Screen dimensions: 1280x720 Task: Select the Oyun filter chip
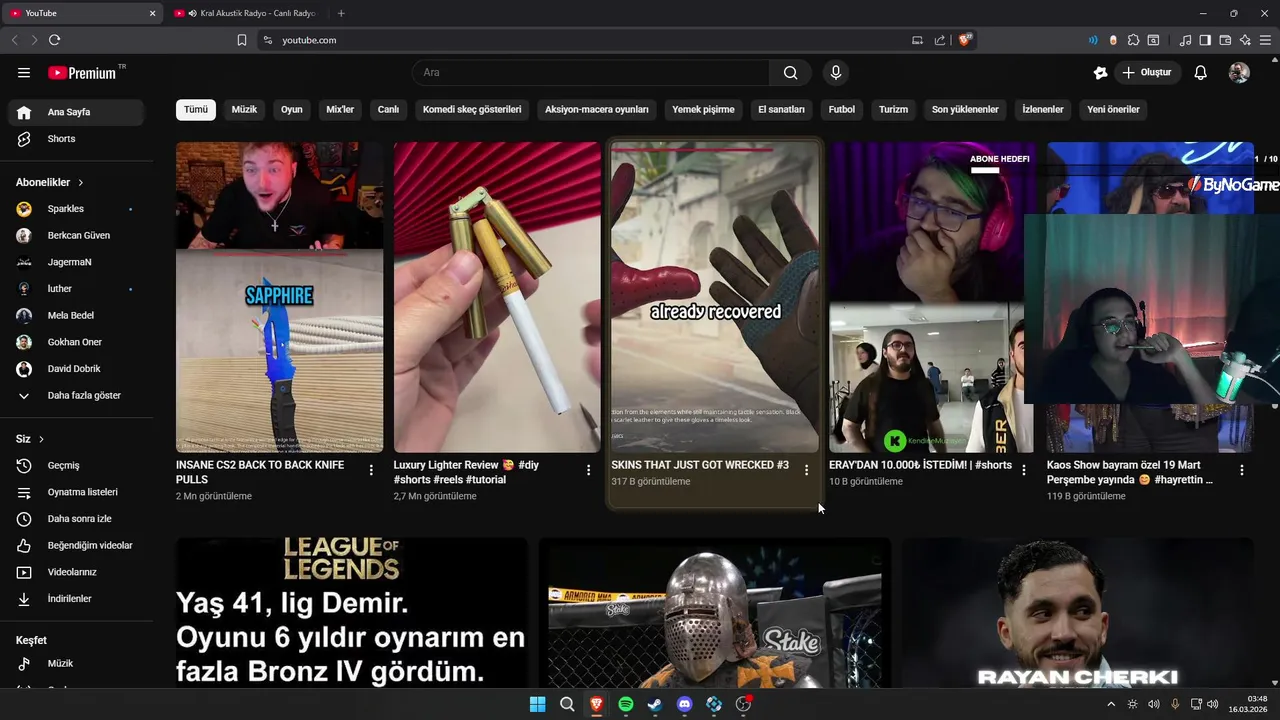tap(291, 109)
